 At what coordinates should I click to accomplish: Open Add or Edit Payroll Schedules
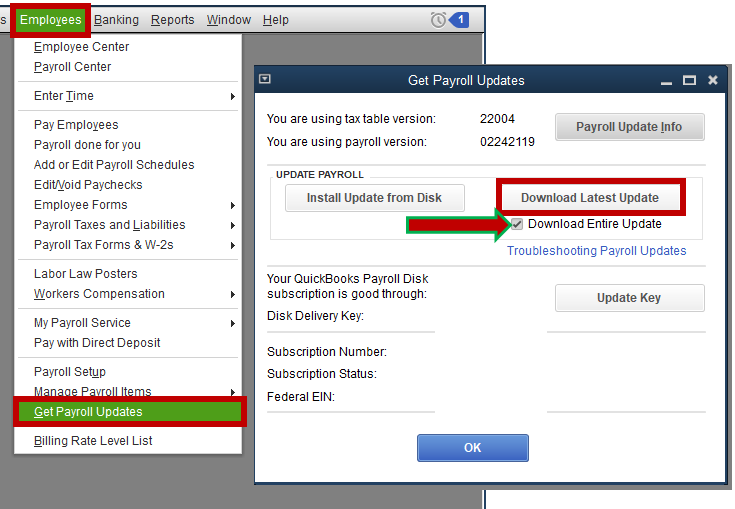114,165
